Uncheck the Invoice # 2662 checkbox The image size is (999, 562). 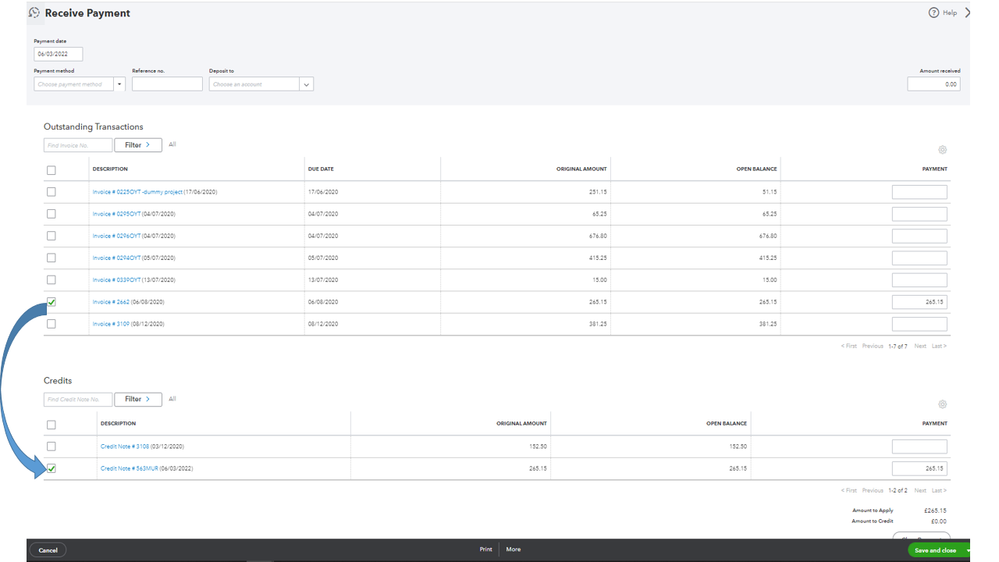pyautogui.click(x=51, y=302)
